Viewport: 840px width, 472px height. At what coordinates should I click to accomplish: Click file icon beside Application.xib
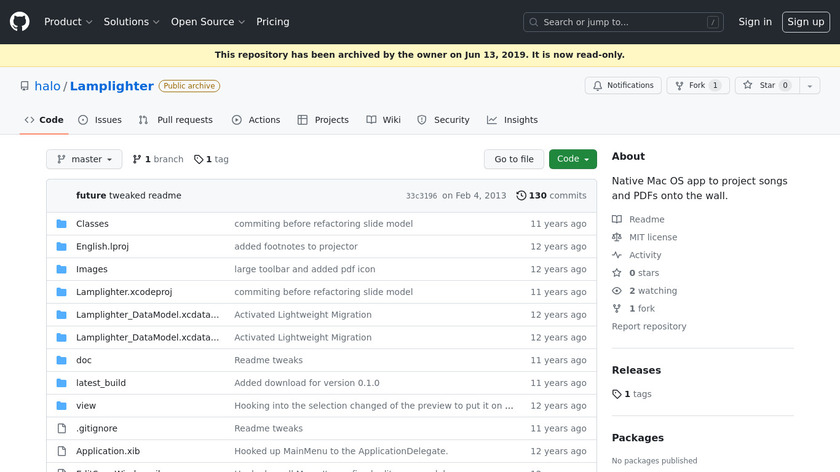[x=62, y=451]
